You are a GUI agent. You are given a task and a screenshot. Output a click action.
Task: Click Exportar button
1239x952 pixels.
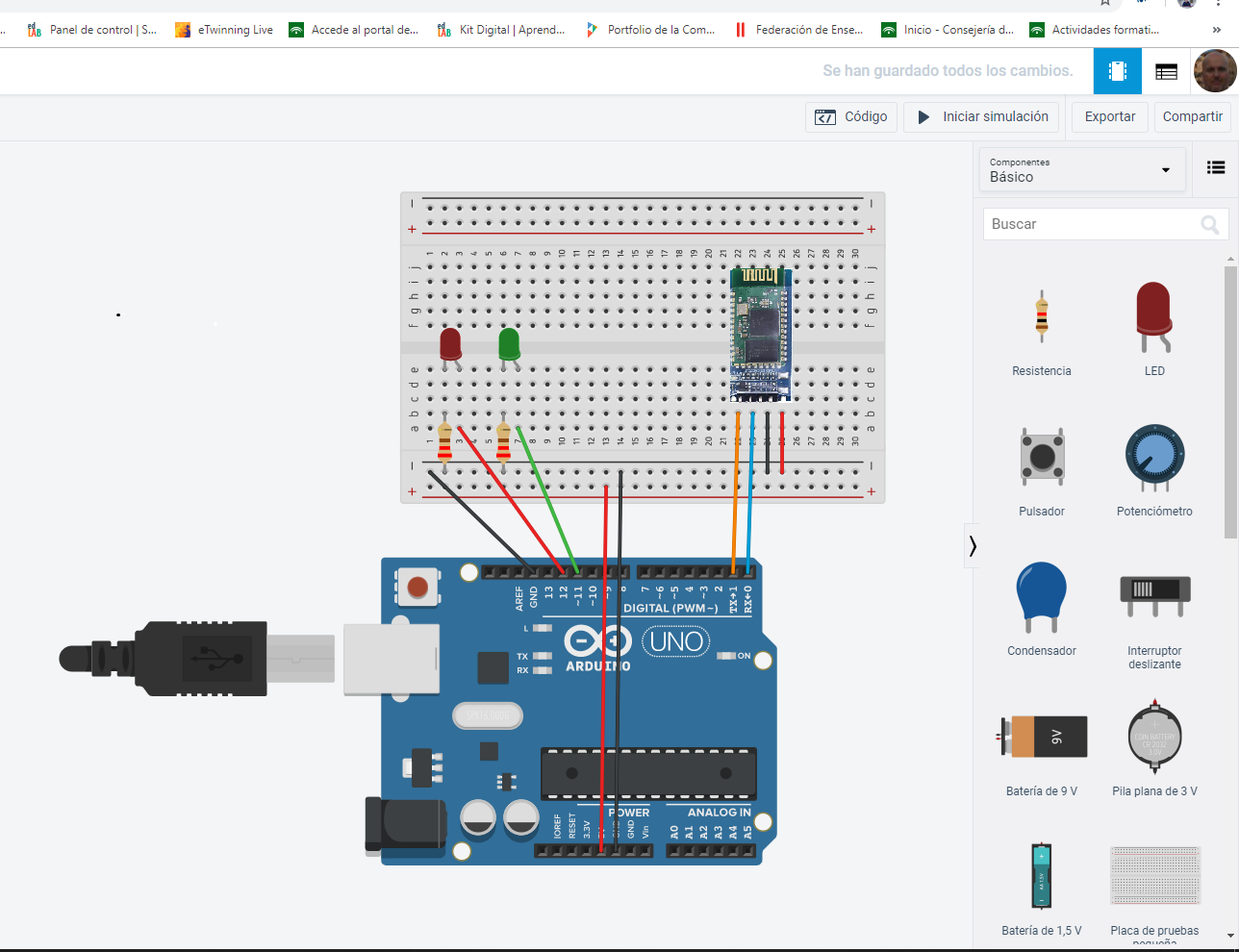click(x=1110, y=117)
